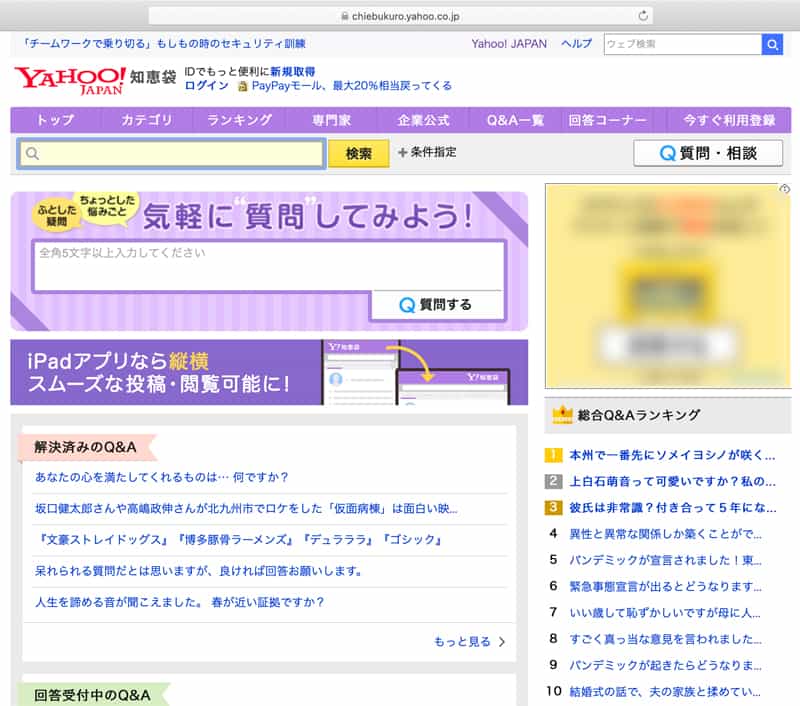Screen dimensions: 800x706
Task: Click the 検索 button
Action: (x=358, y=154)
